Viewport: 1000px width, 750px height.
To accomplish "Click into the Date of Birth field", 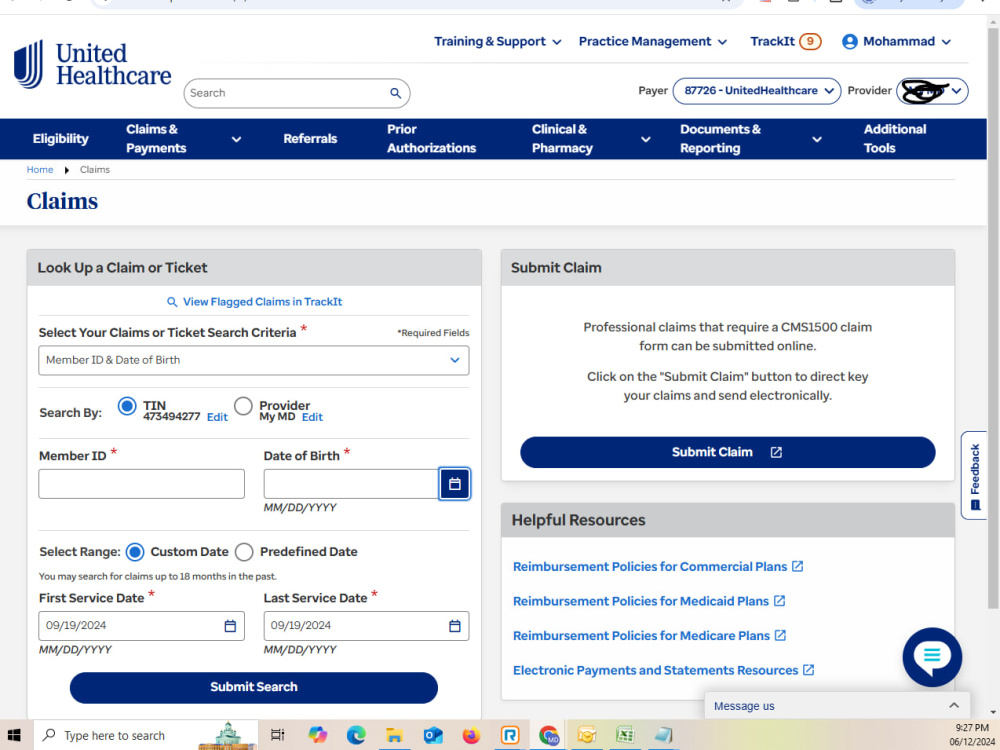I will pos(351,484).
